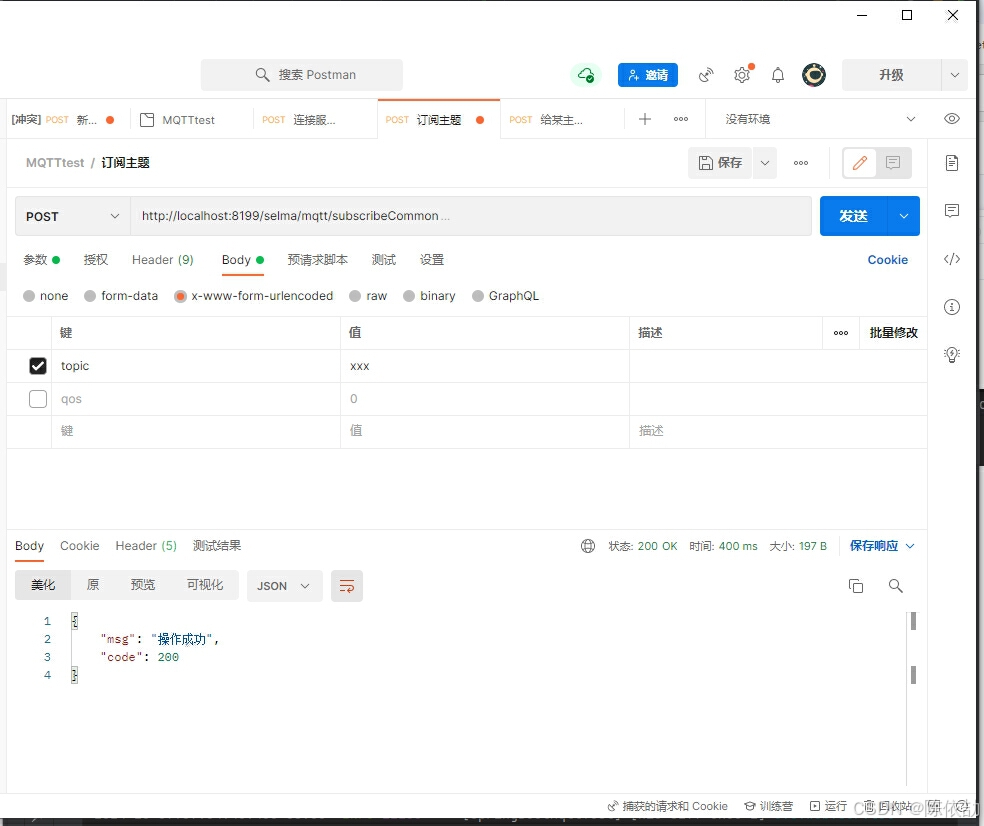Open user avatar menu
Viewport: 984px width, 826px height.
[x=814, y=75]
